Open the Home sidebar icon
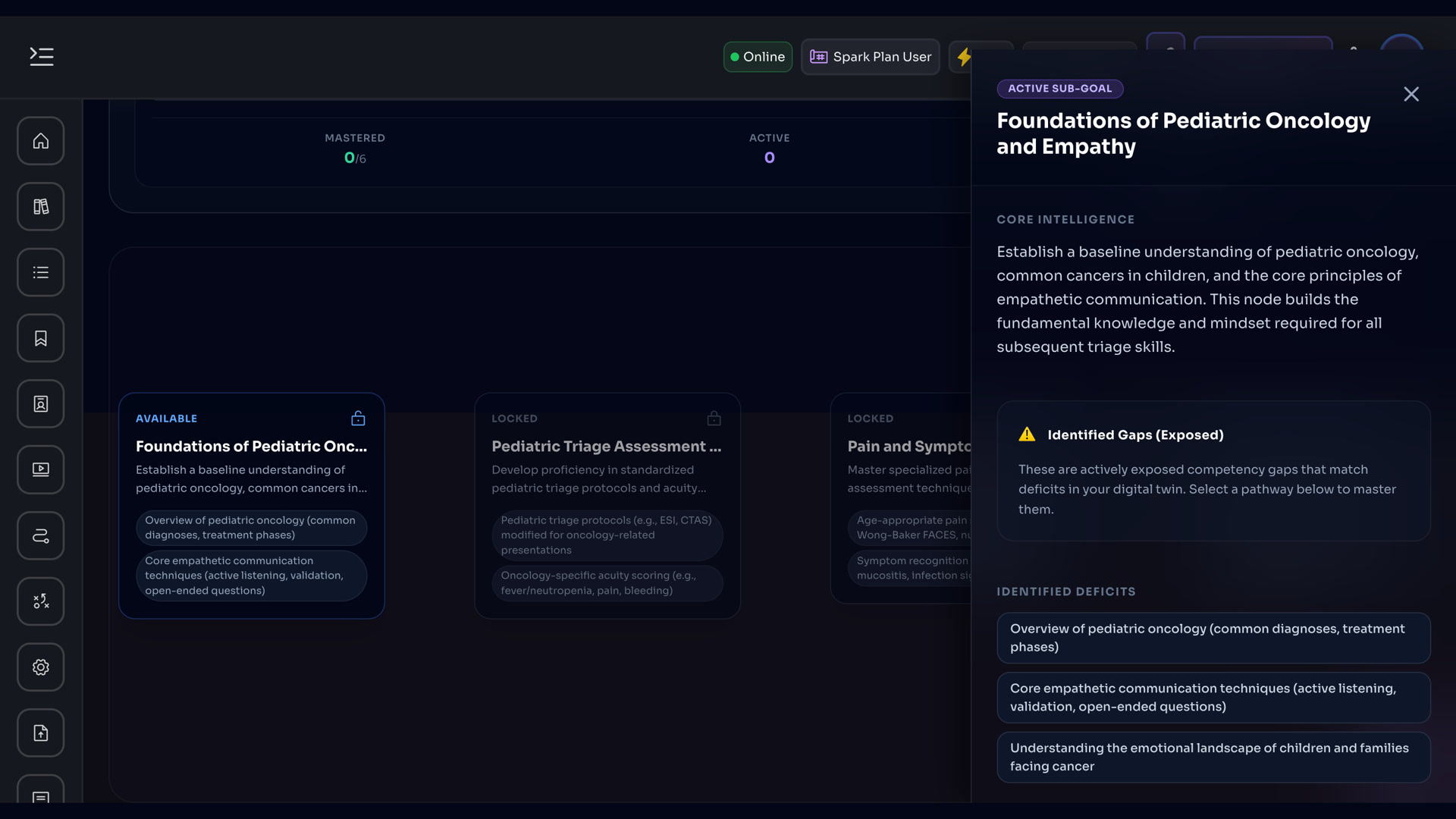1456x819 pixels. [x=41, y=141]
